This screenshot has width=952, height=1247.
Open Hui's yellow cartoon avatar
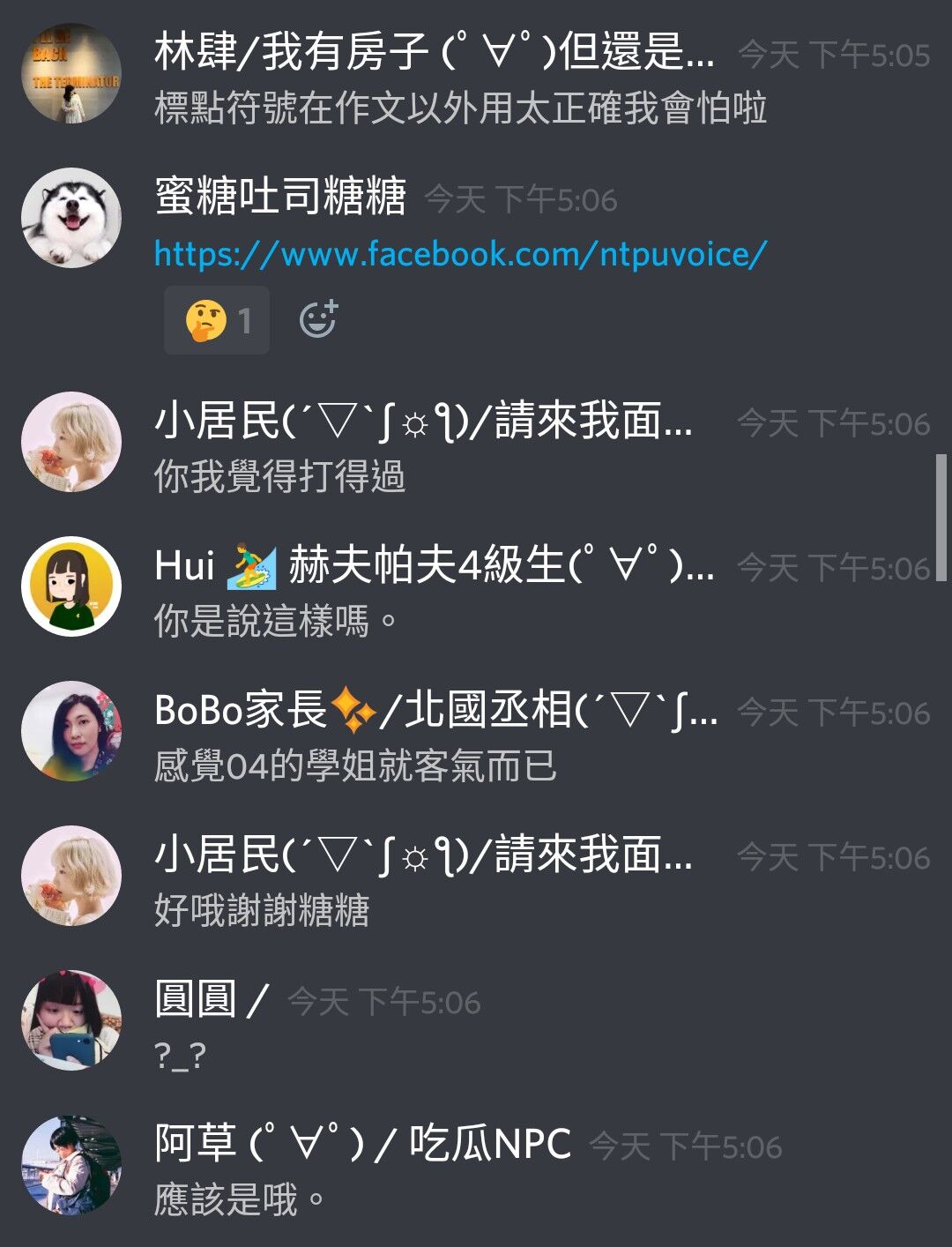(71, 586)
